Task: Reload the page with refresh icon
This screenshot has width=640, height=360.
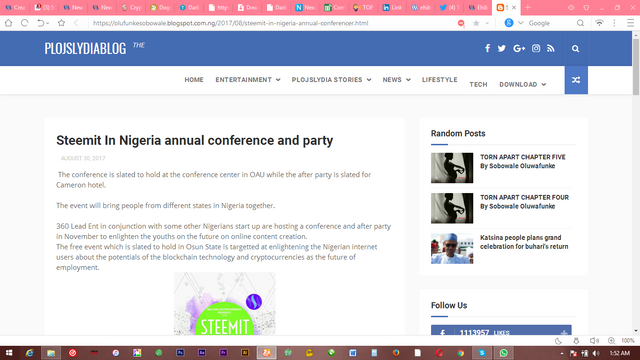Action: coord(24,23)
